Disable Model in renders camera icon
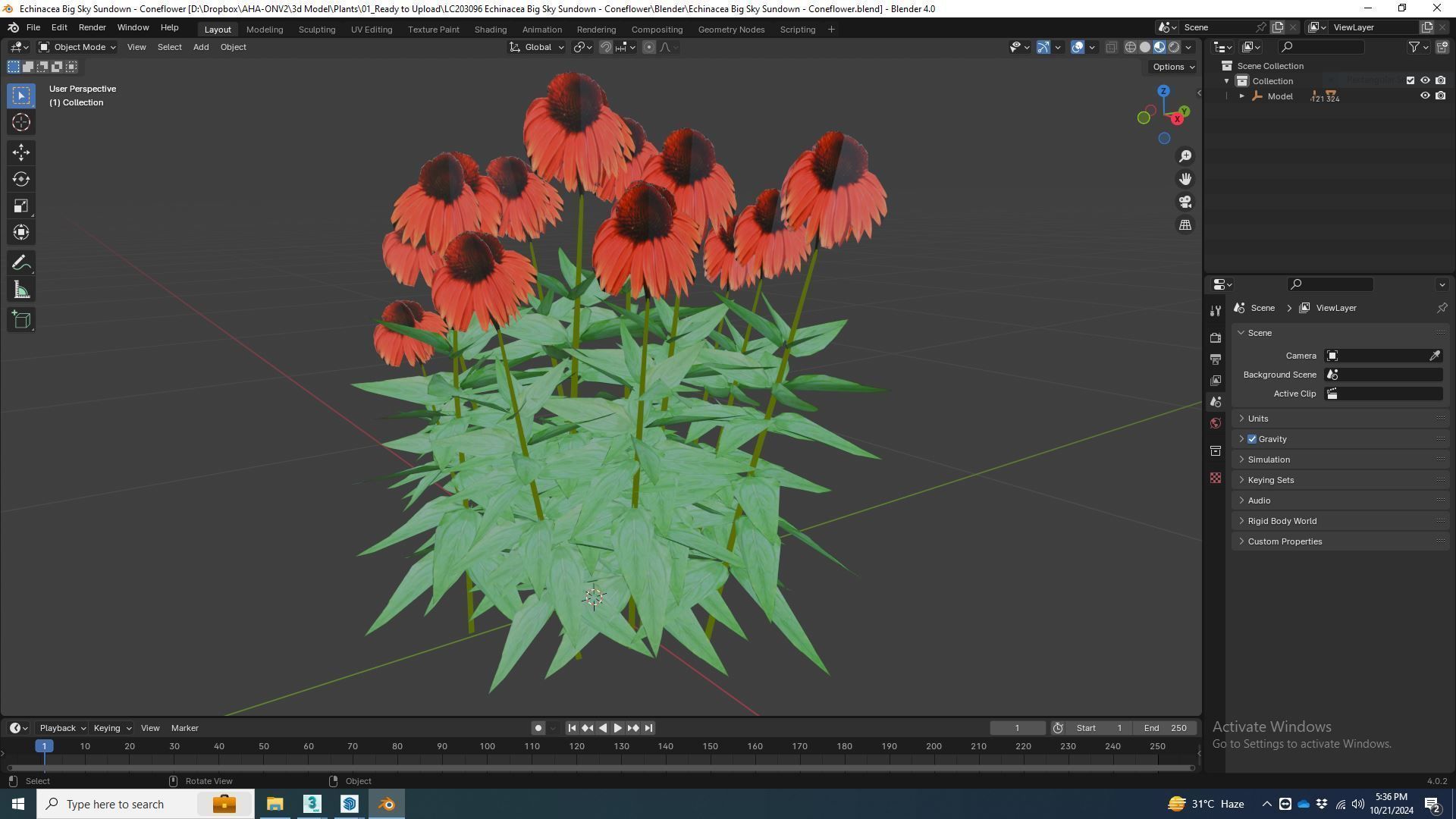Screen dimensions: 1456x819 (1440, 96)
